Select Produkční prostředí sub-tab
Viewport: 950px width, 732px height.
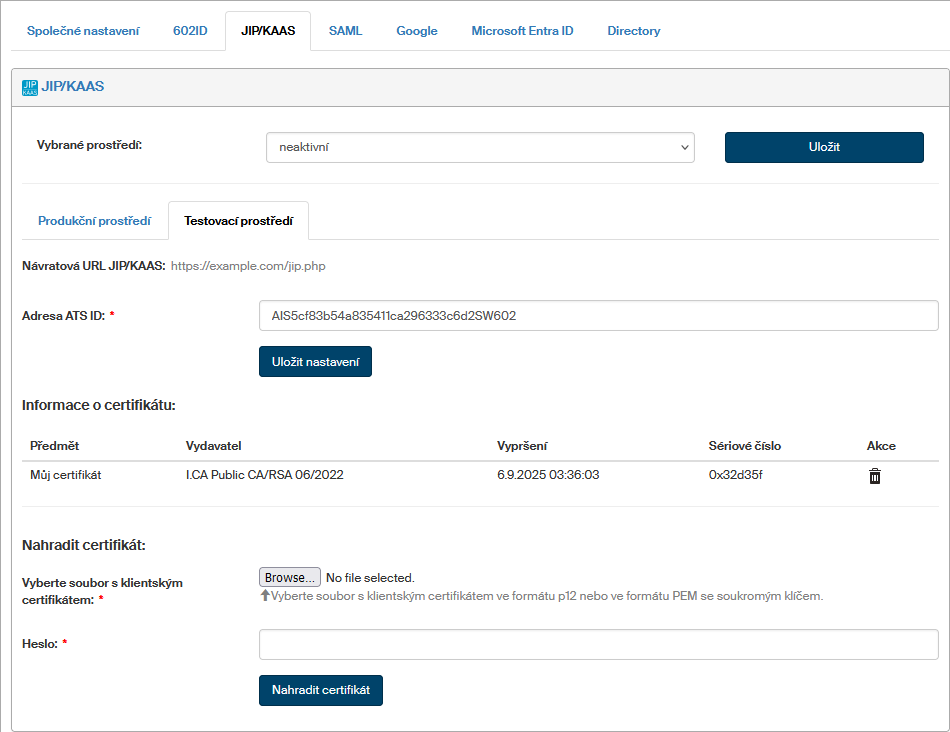click(x=94, y=221)
